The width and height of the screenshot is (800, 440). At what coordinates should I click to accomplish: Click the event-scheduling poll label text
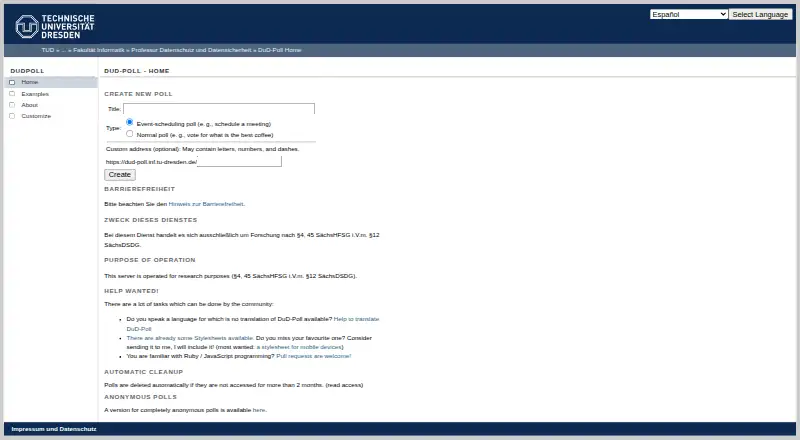(x=204, y=124)
